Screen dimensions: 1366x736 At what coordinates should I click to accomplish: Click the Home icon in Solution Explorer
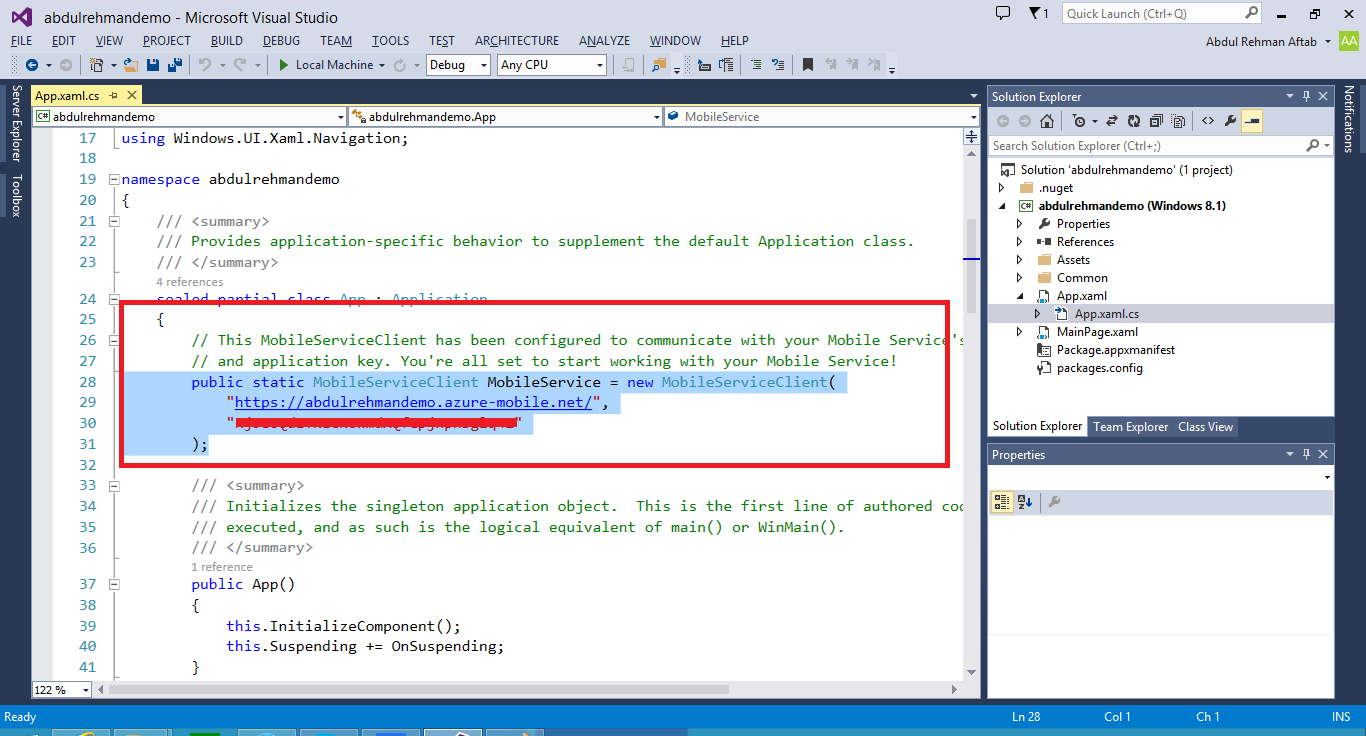pyautogui.click(x=1046, y=121)
